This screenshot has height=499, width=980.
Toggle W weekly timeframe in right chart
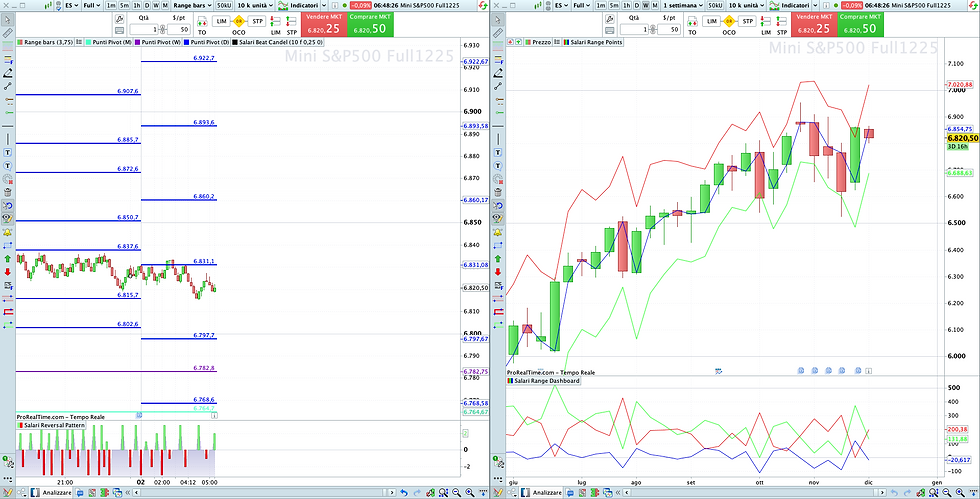(646, 5)
